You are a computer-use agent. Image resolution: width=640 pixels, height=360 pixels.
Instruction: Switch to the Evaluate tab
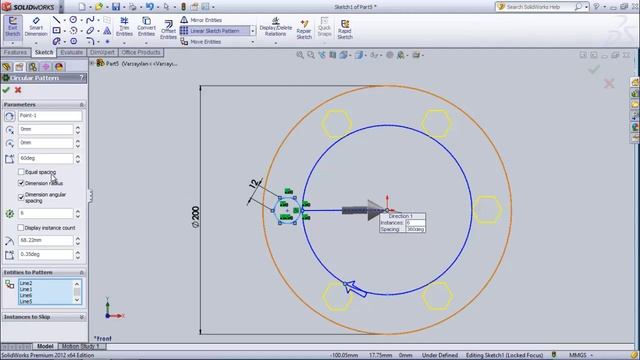coord(71,52)
